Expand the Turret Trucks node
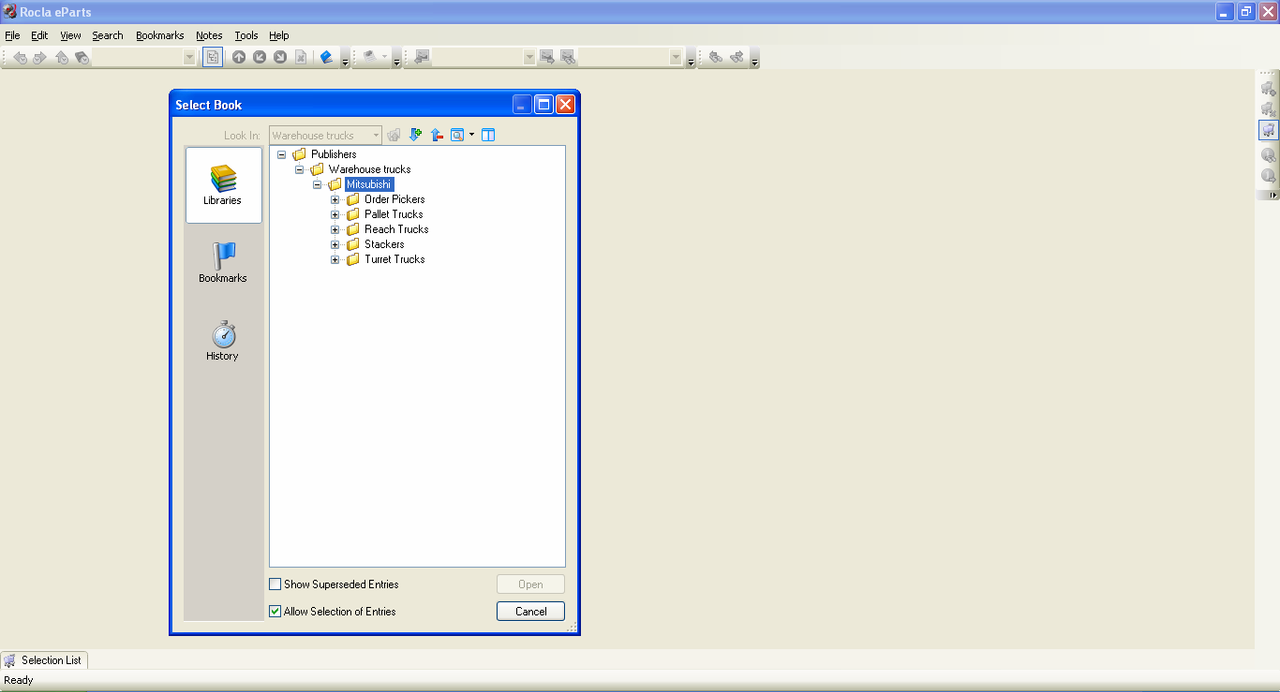Viewport: 1280px width, 692px height. coord(335,259)
